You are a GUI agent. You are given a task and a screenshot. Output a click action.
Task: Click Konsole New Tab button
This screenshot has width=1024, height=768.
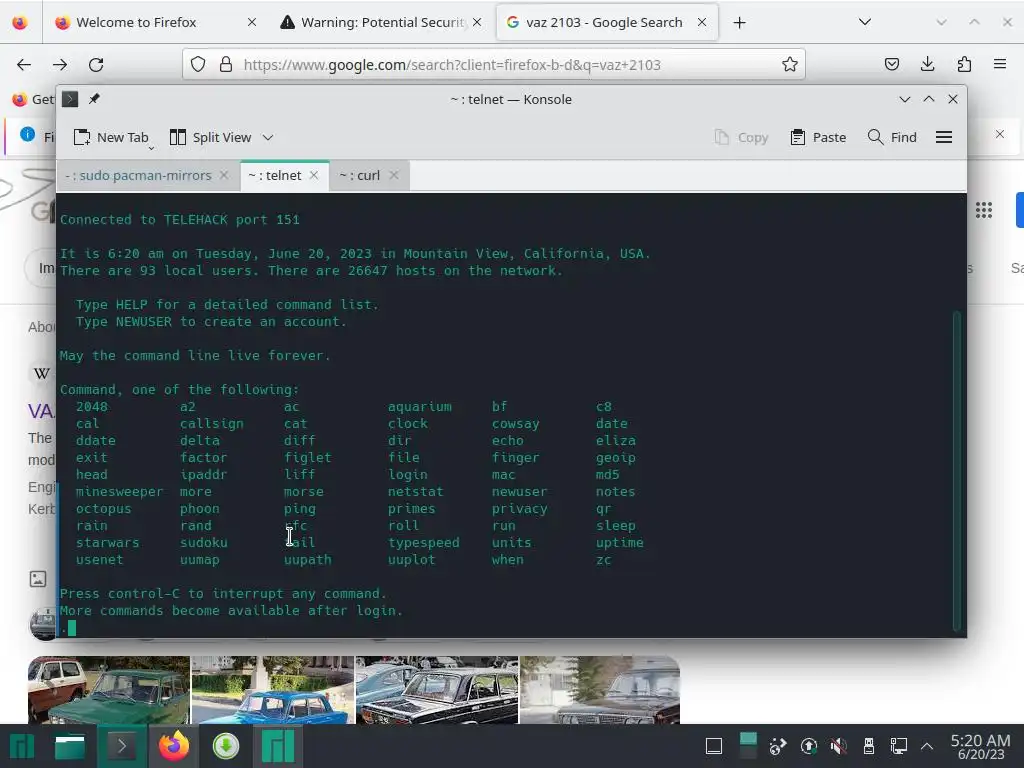[x=111, y=137]
